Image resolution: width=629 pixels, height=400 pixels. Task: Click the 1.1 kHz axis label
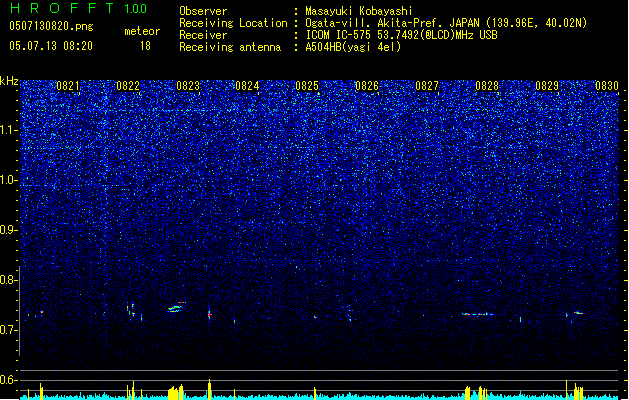pos(8,130)
